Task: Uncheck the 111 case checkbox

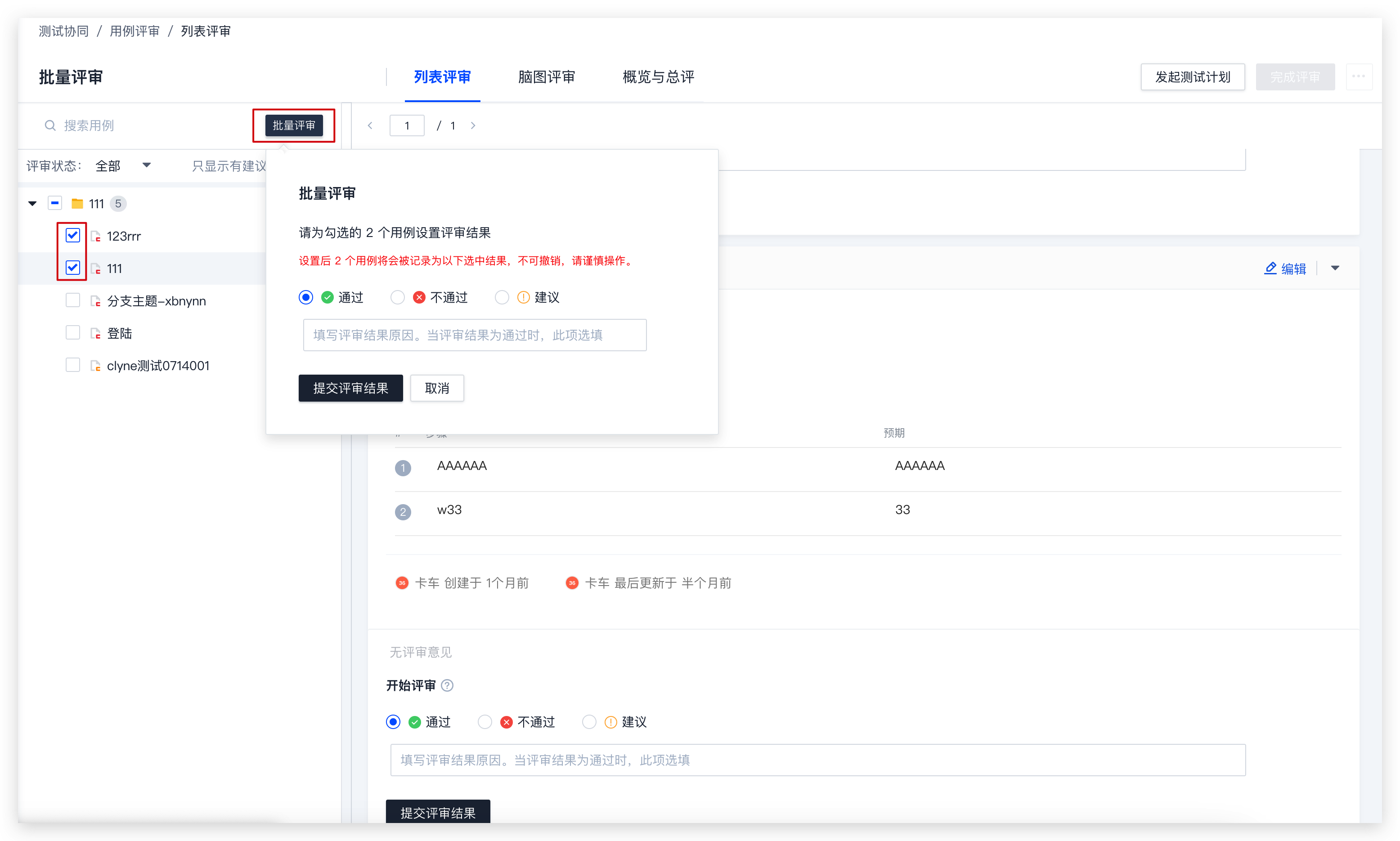Action: tap(72, 268)
